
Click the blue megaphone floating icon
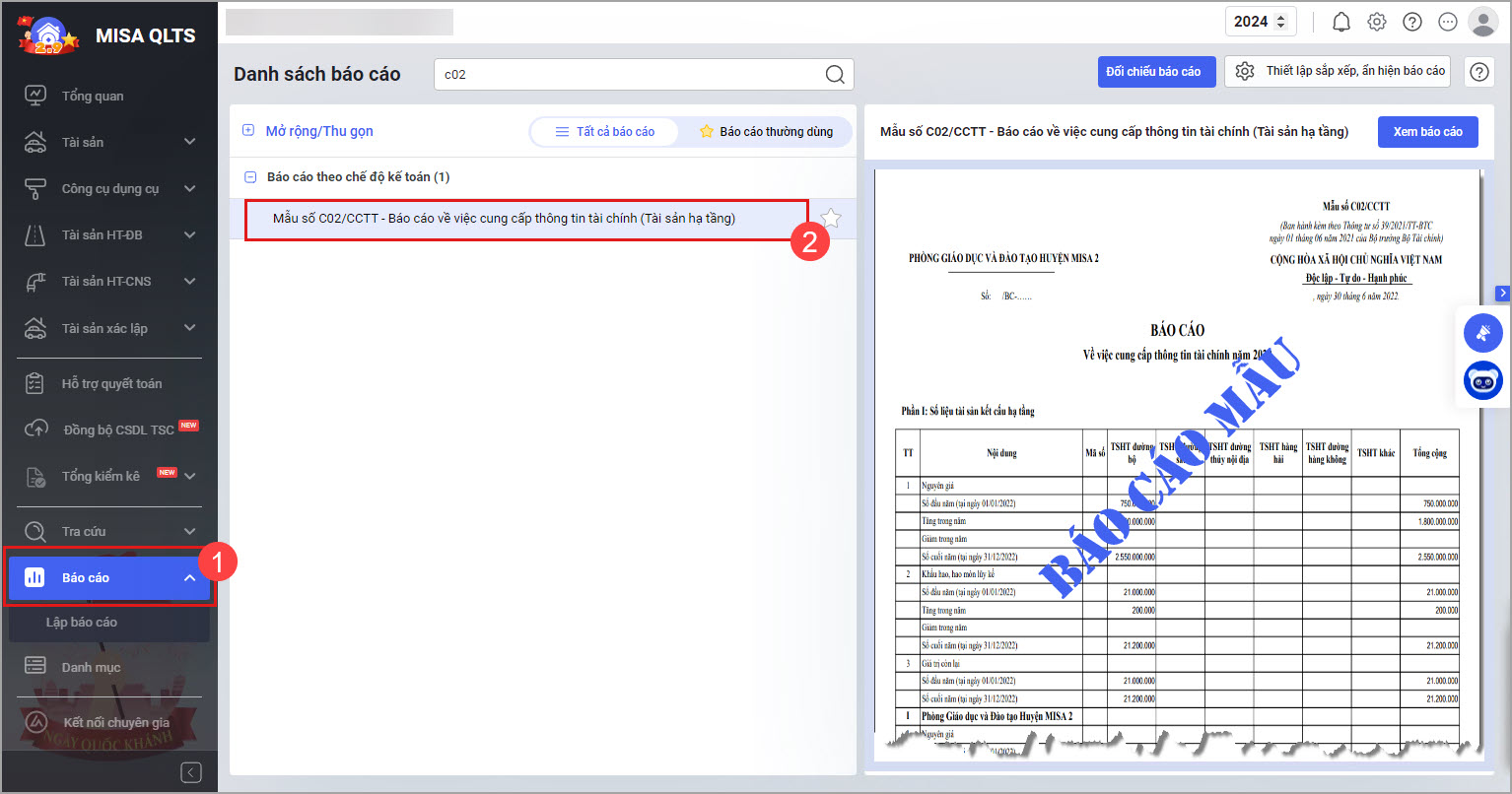tap(1482, 333)
